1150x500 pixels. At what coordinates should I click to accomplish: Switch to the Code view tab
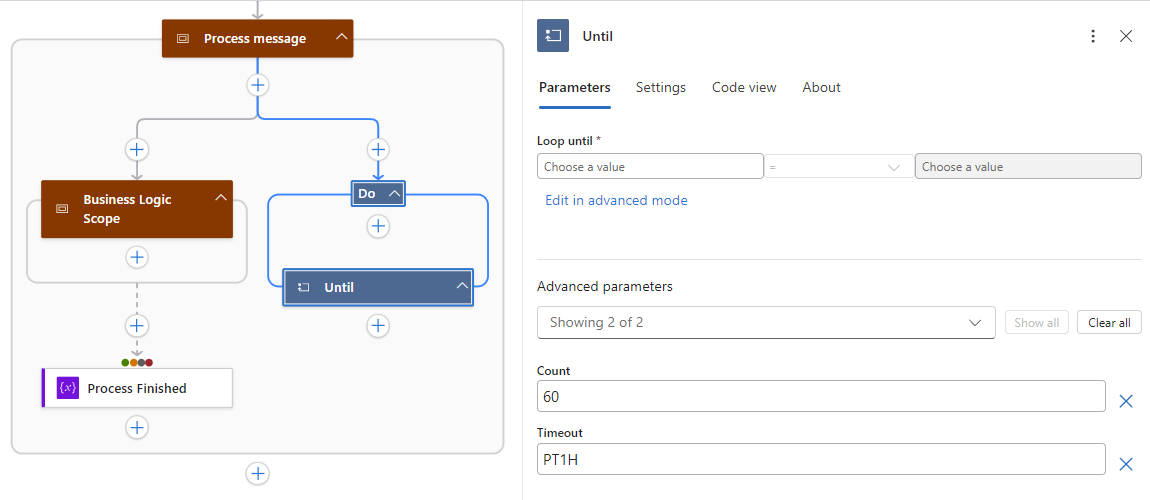pyautogui.click(x=744, y=87)
